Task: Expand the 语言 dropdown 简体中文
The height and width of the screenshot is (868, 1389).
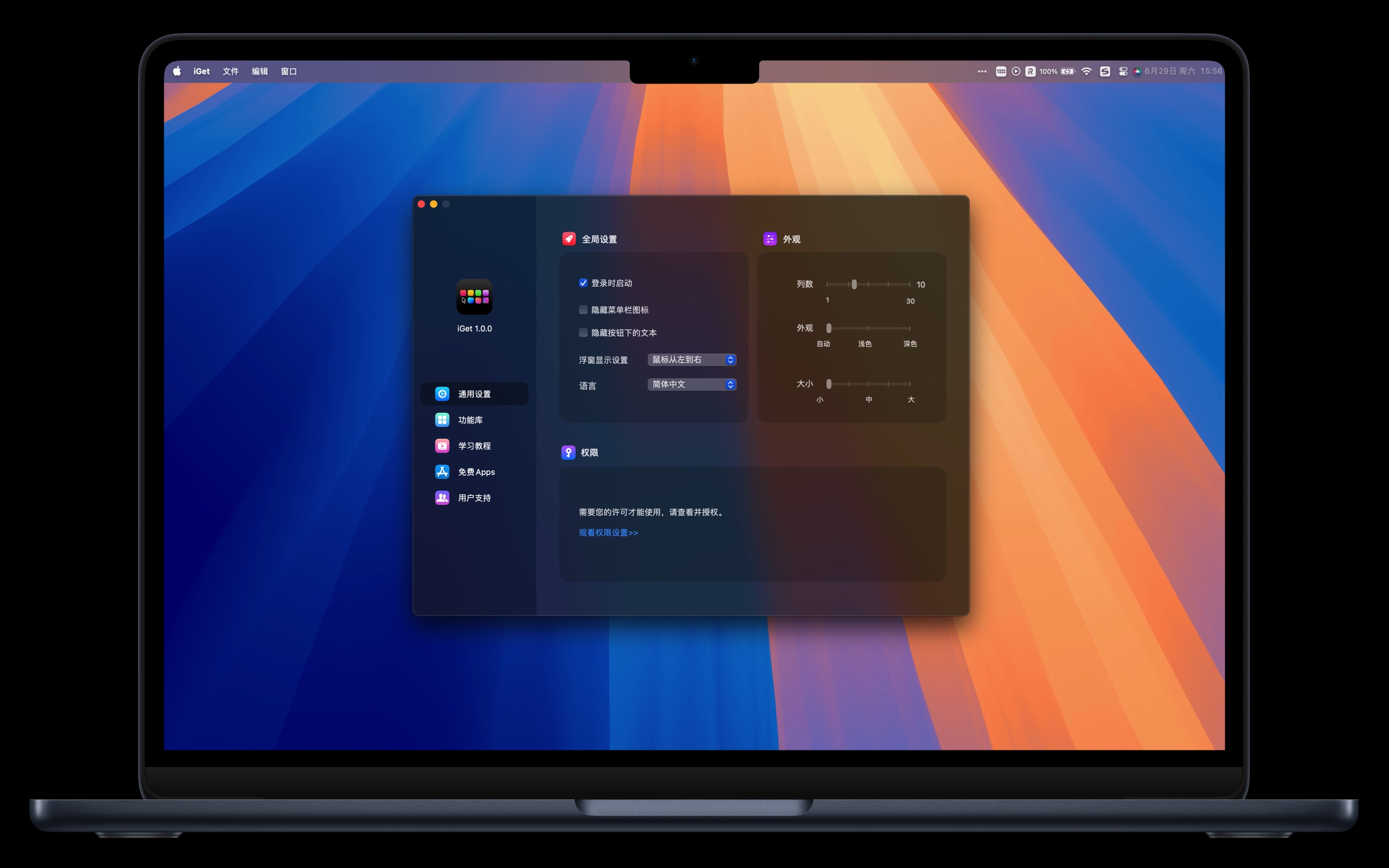Action: click(692, 385)
